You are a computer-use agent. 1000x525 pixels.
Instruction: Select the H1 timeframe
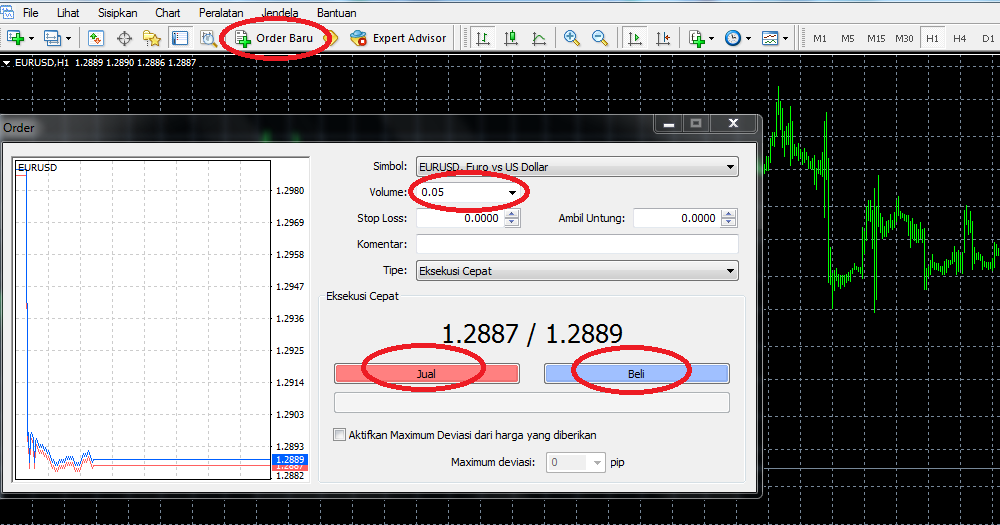(x=932, y=38)
